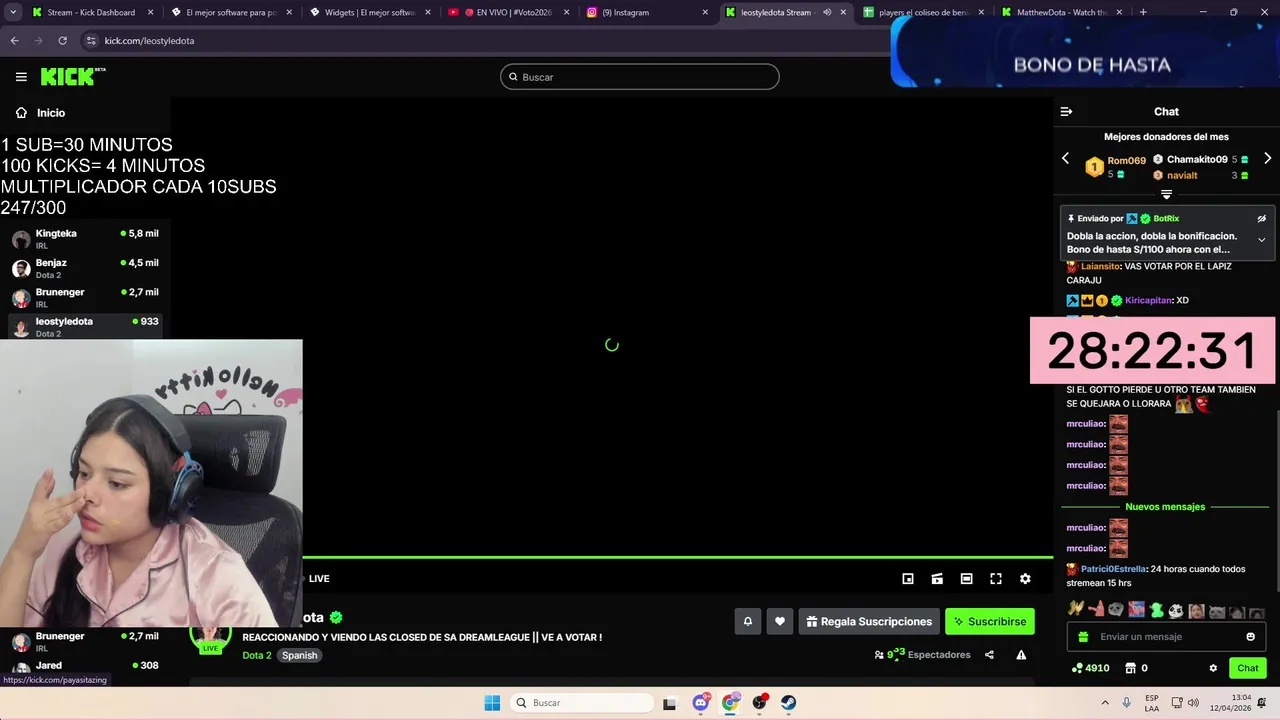
Task: Open the clip creation icon
Action: point(937,579)
